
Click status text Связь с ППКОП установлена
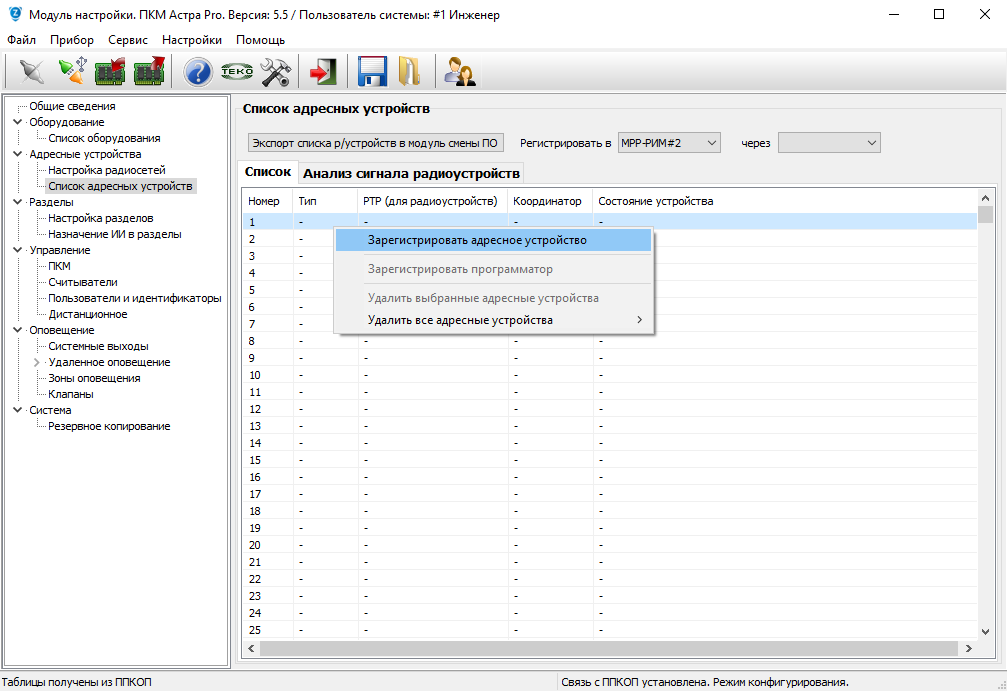click(x=635, y=682)
